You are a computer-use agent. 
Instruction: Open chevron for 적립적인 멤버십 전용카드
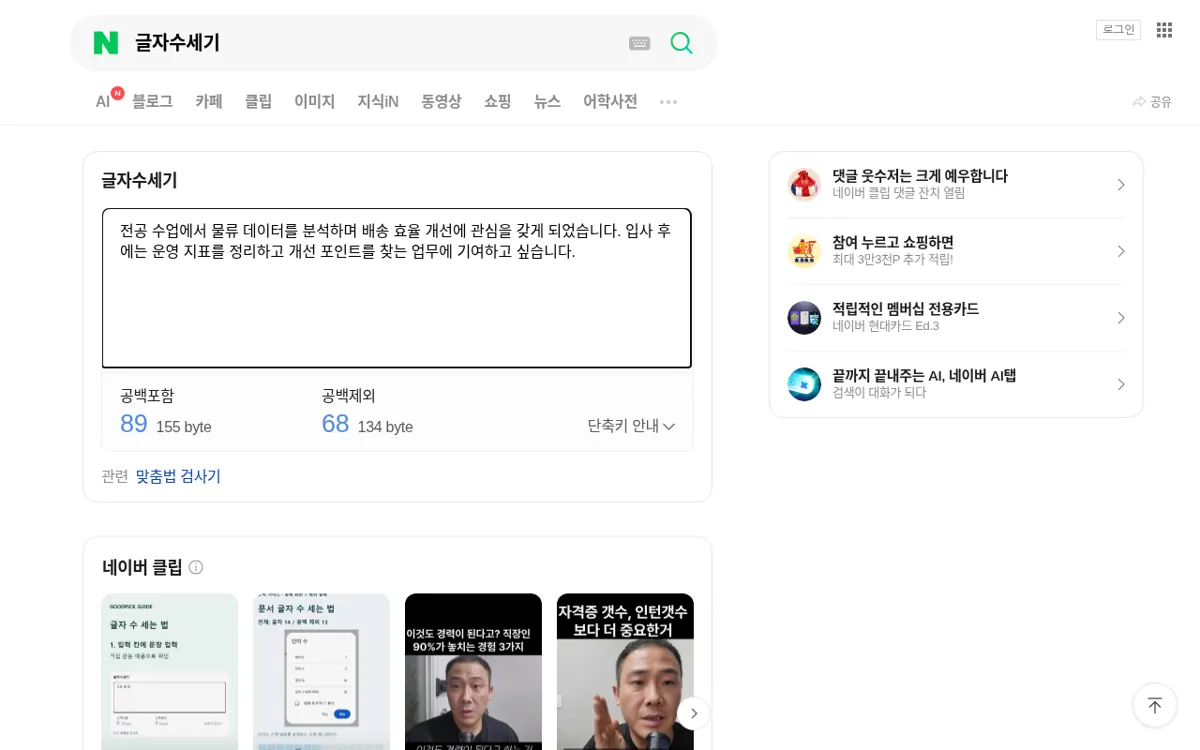point(1121,318)
